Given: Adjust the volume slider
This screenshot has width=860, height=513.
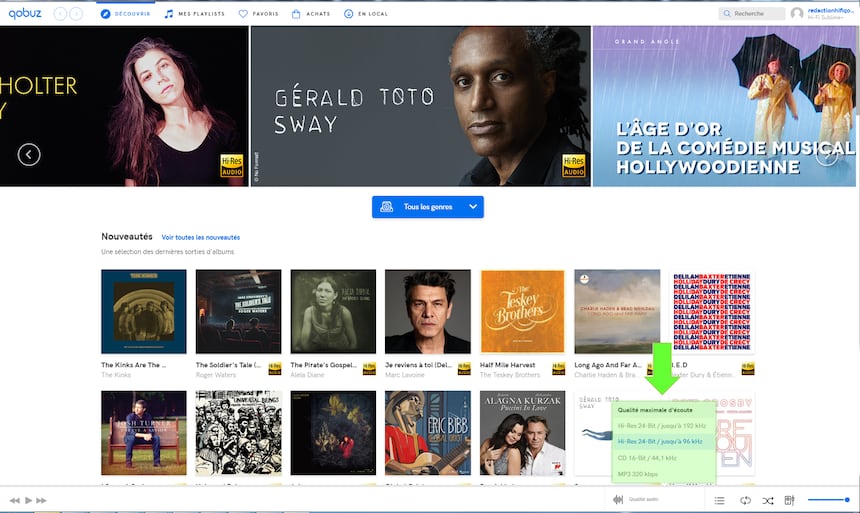Looking at the screenshot, I should click(x=828, y=500).
